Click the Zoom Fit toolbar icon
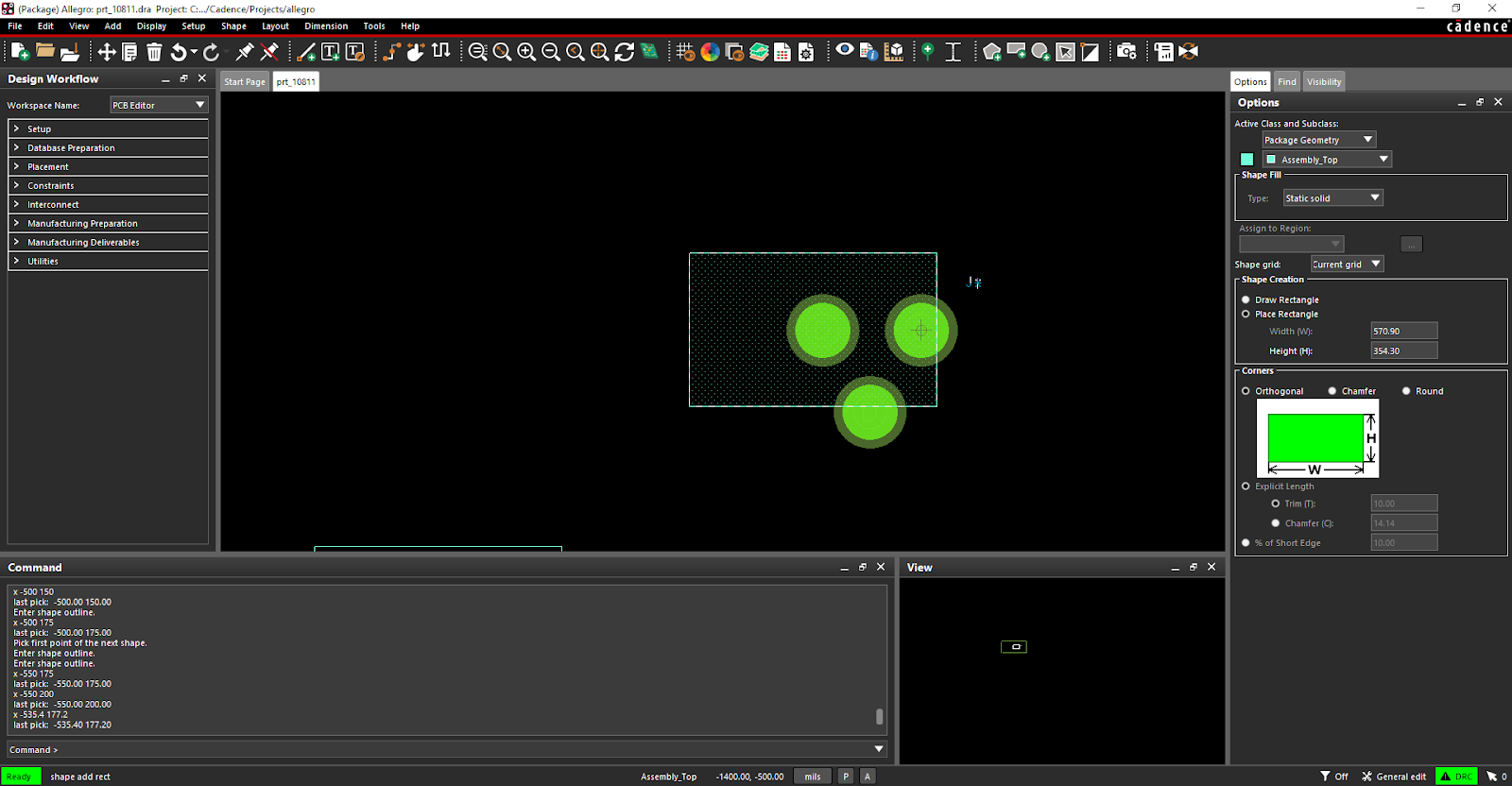1512x786 pixels. (x=502, y=52)
